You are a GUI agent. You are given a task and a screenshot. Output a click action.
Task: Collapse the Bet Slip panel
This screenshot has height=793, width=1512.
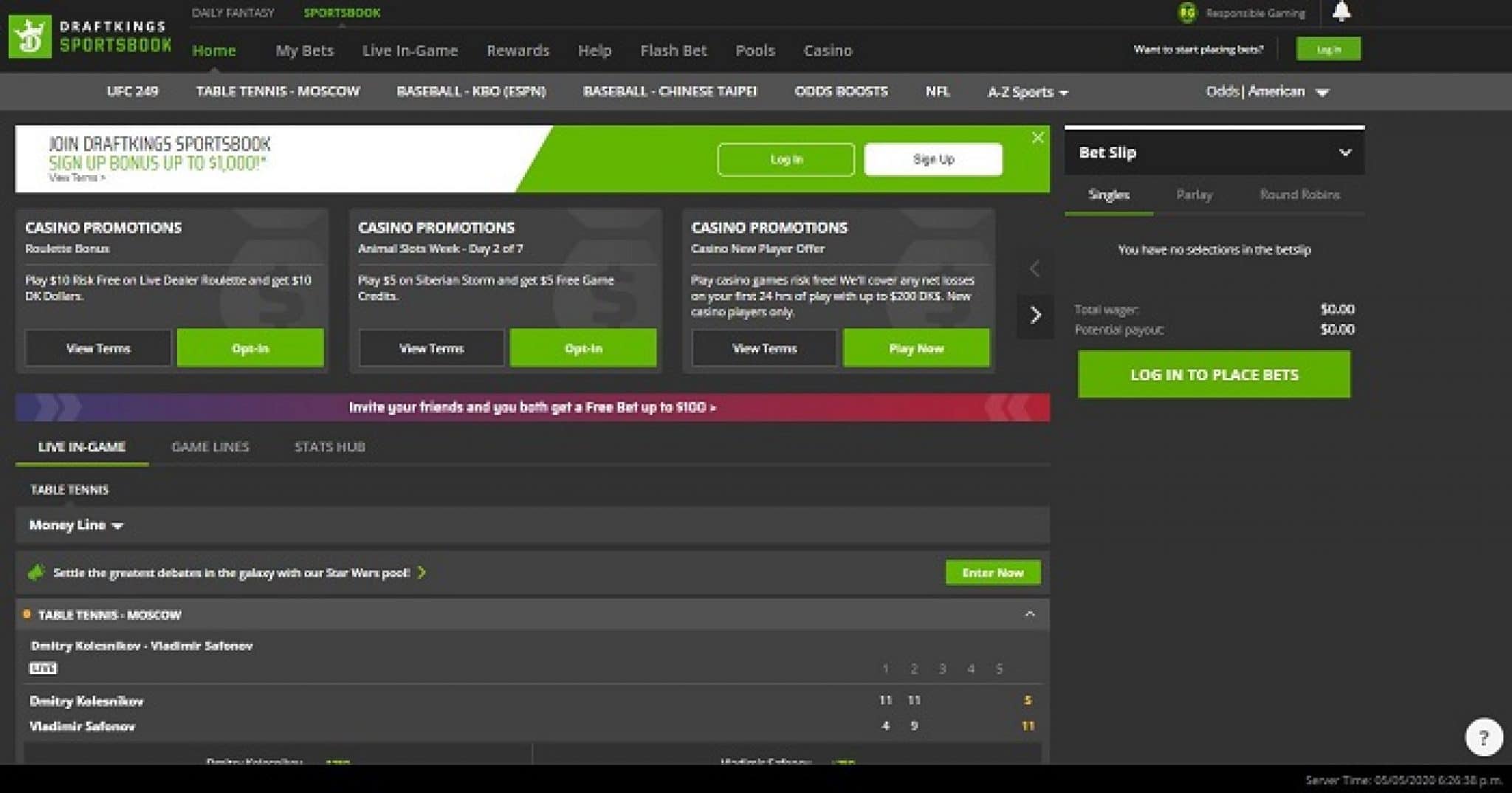1346,152
